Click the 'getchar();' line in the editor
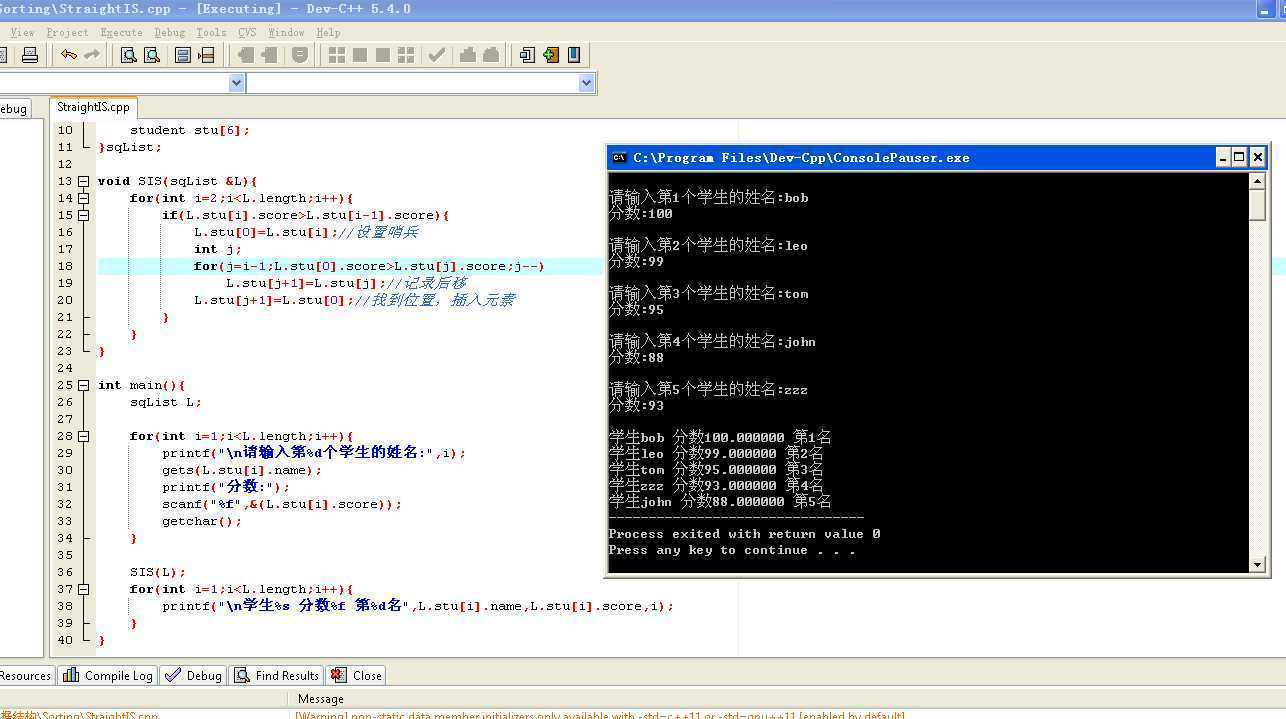 [x=202, y=521]
